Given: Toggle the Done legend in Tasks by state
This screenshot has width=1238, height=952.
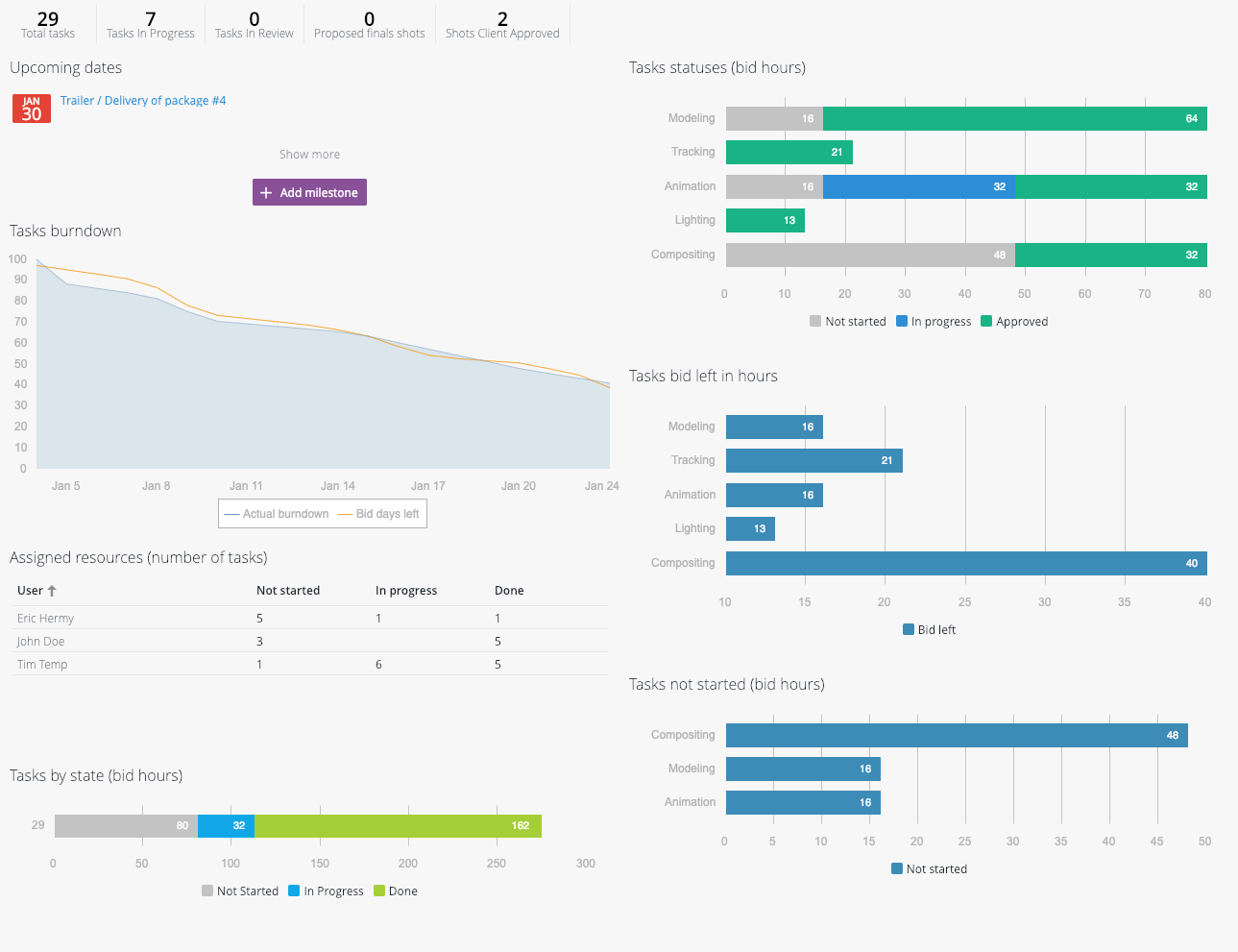Looking at the screenshot, I should [396, 891].
